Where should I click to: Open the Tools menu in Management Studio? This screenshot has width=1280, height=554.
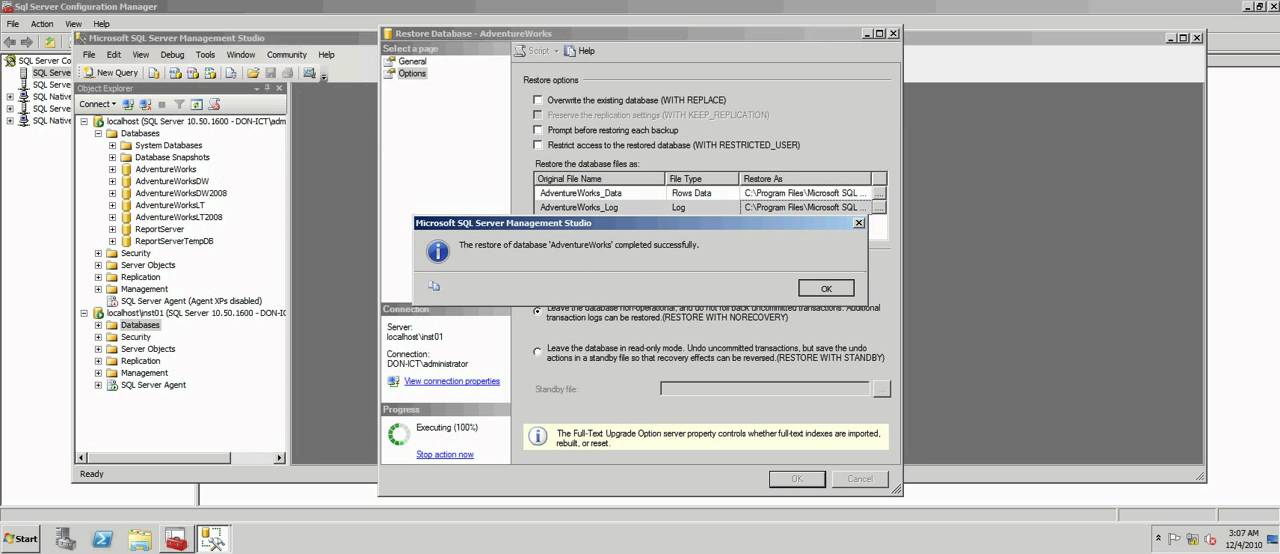click(205, 55)
